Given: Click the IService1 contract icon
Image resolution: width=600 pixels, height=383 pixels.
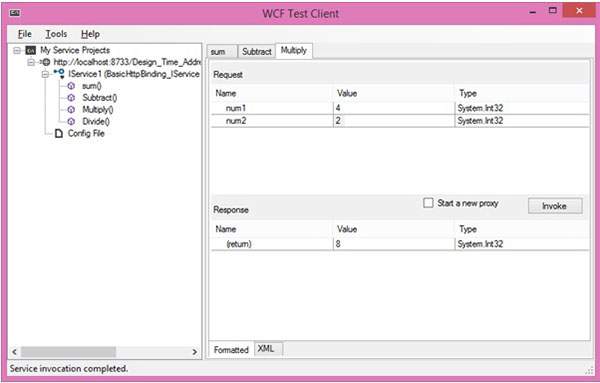Looking at the screenshot, I should click(59, 73).
